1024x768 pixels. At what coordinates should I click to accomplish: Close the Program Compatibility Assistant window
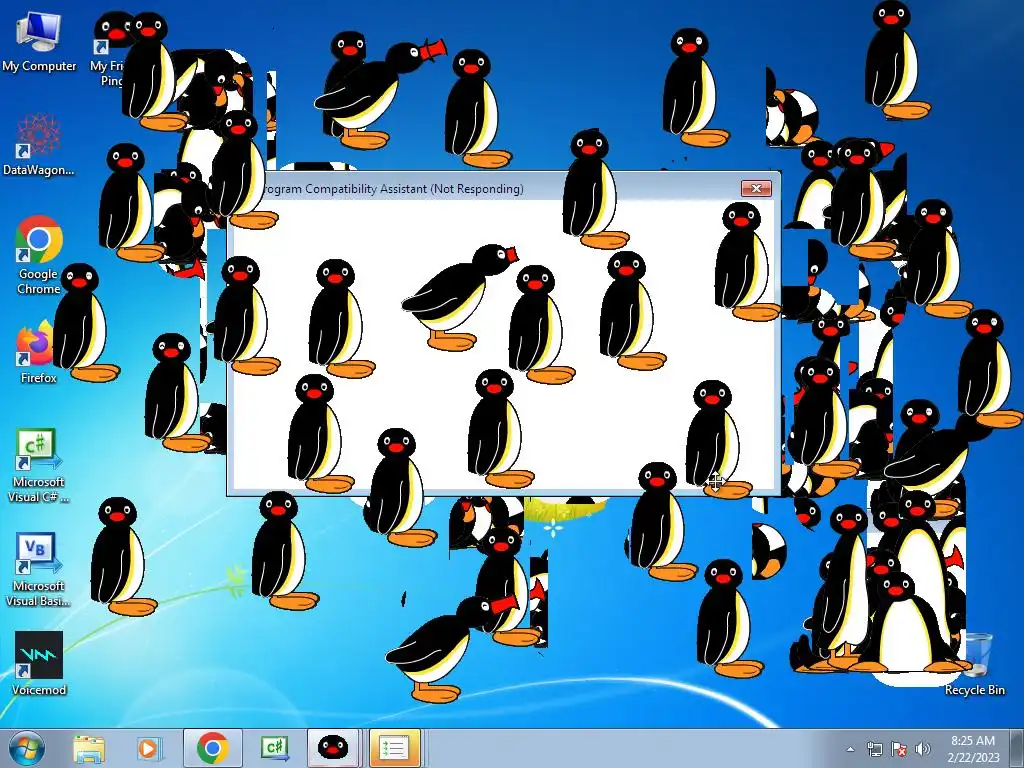tap(756, 188)
